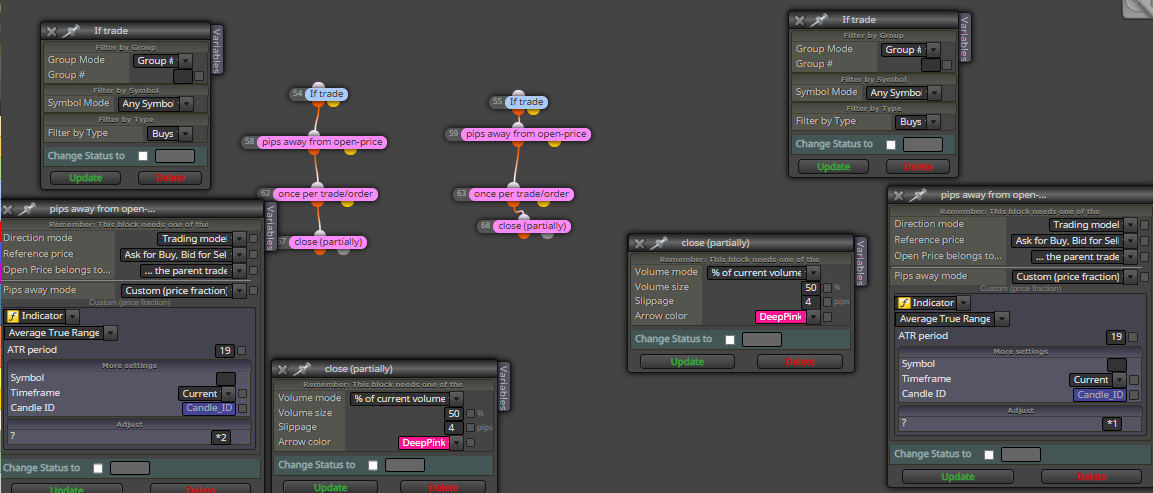Click DeepPink arrow color in lower close panel

[x=424, y=443]
